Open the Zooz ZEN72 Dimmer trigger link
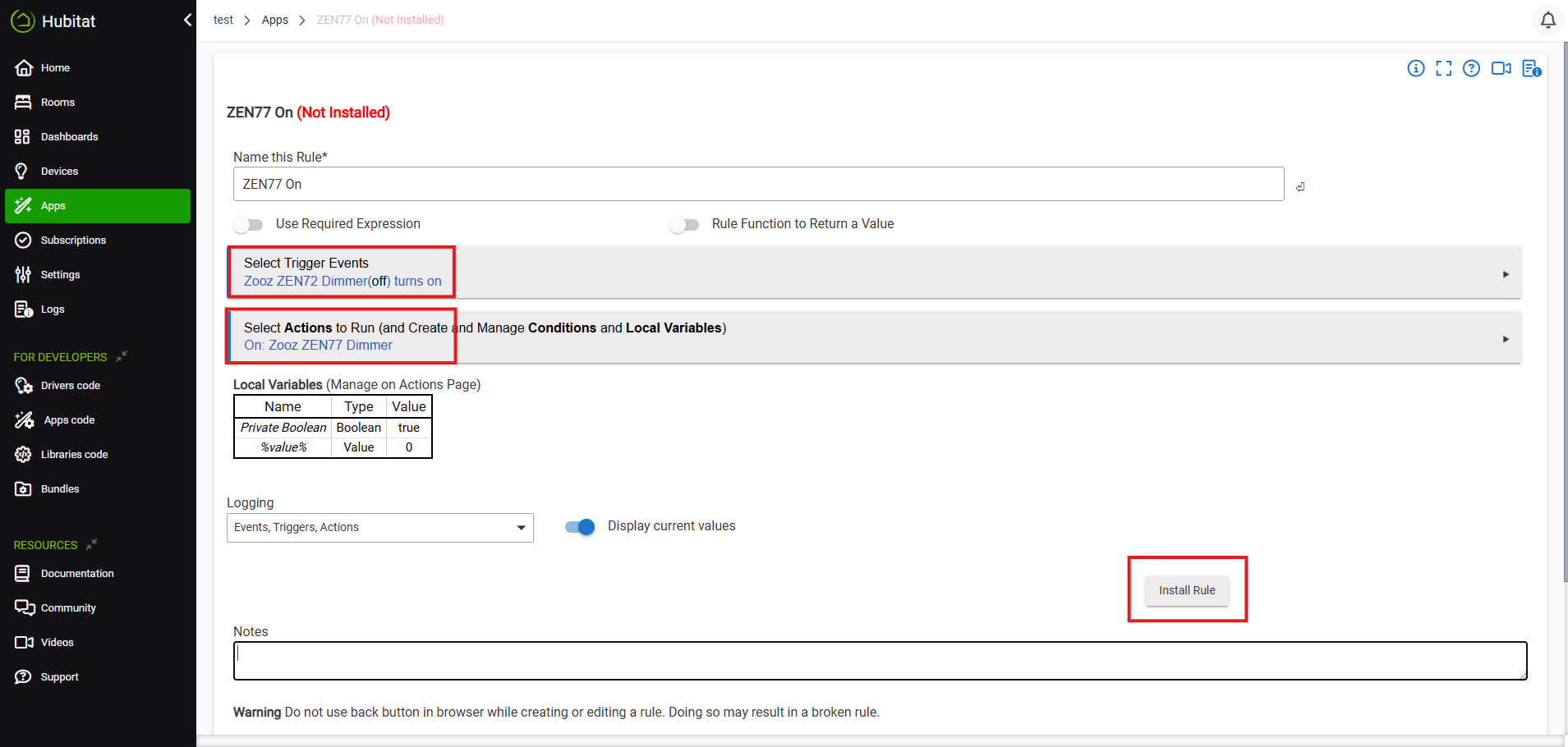 pyautogui.click(x=343, y=281)
